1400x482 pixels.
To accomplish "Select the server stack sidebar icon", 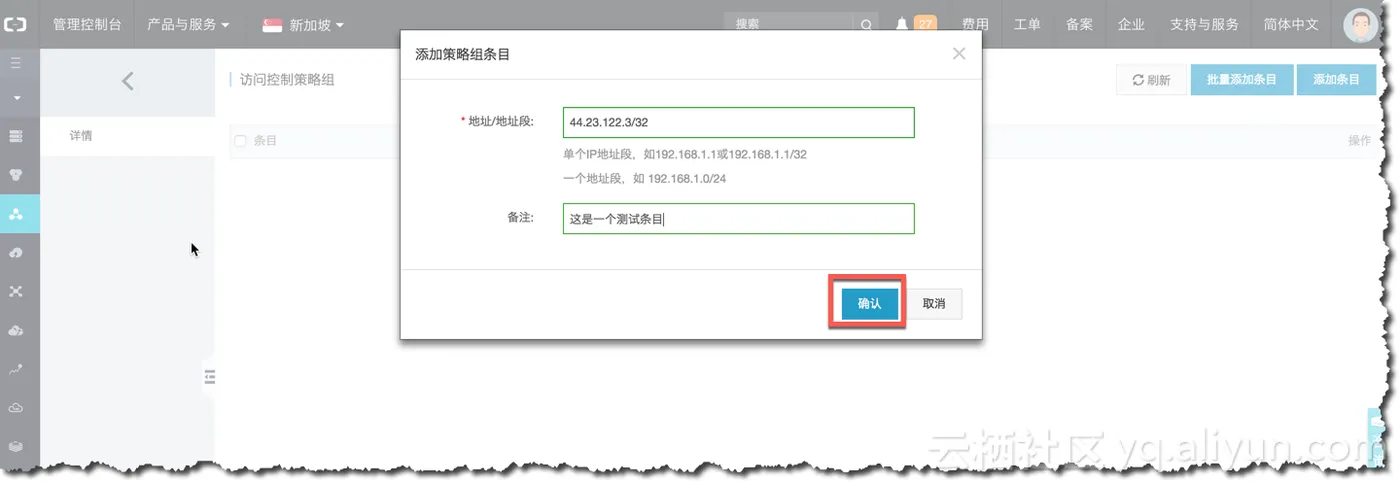I will [16, 136].
